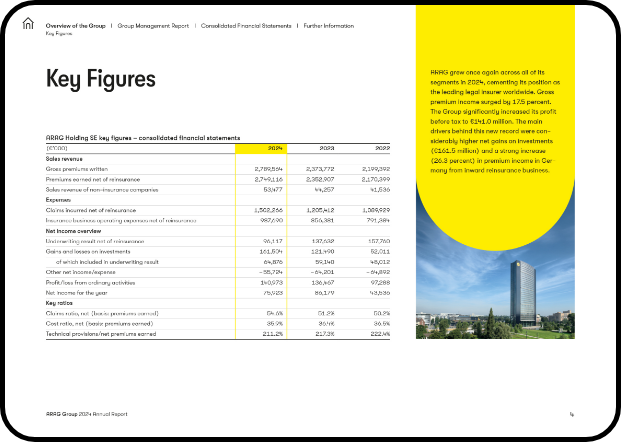Screen dimensions: 621x443
Task: Click the page number 4 in footer
Action: point(571,414)
